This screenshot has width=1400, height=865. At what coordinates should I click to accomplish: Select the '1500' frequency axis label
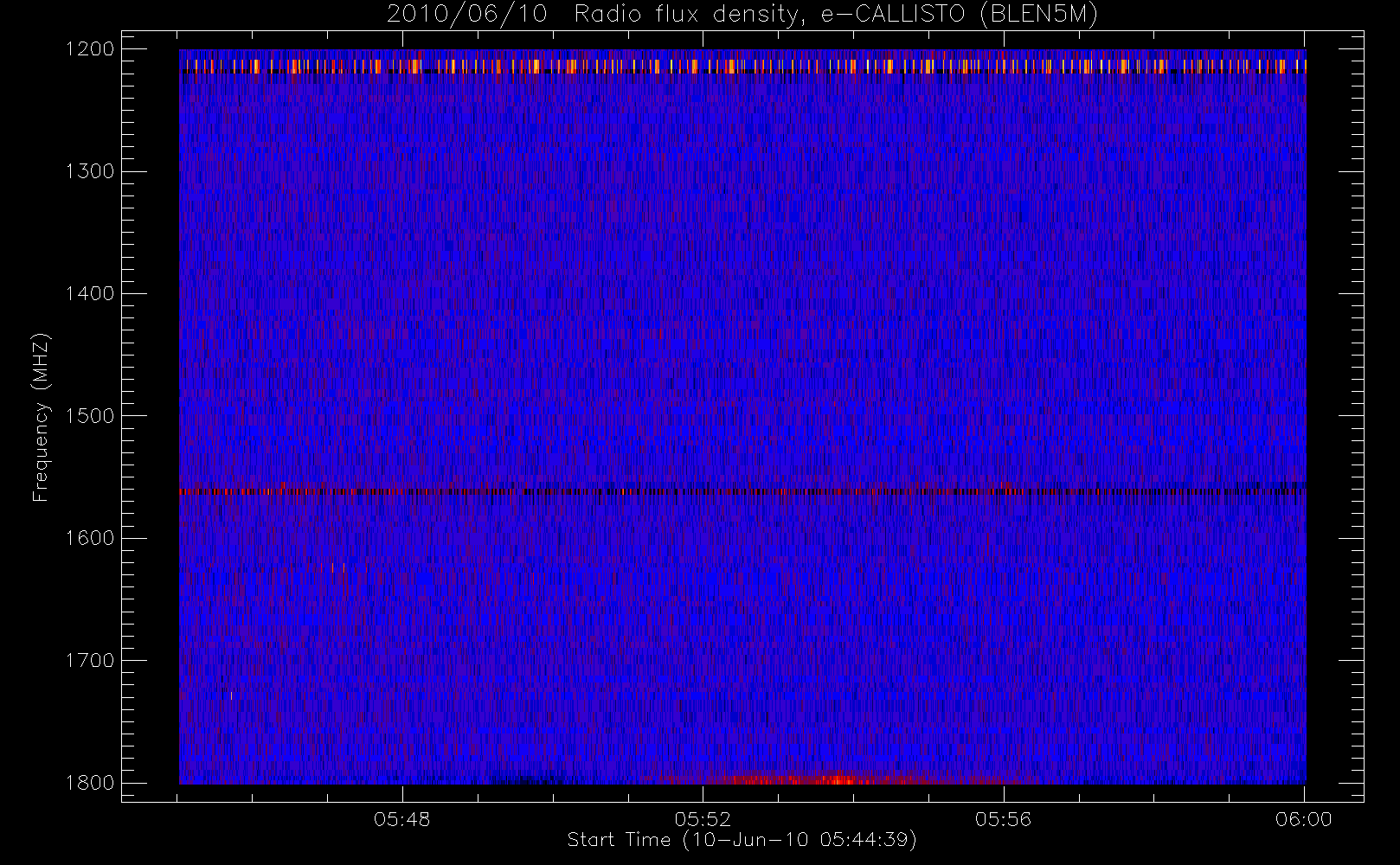pyautogui.click(x=90, y=416)
